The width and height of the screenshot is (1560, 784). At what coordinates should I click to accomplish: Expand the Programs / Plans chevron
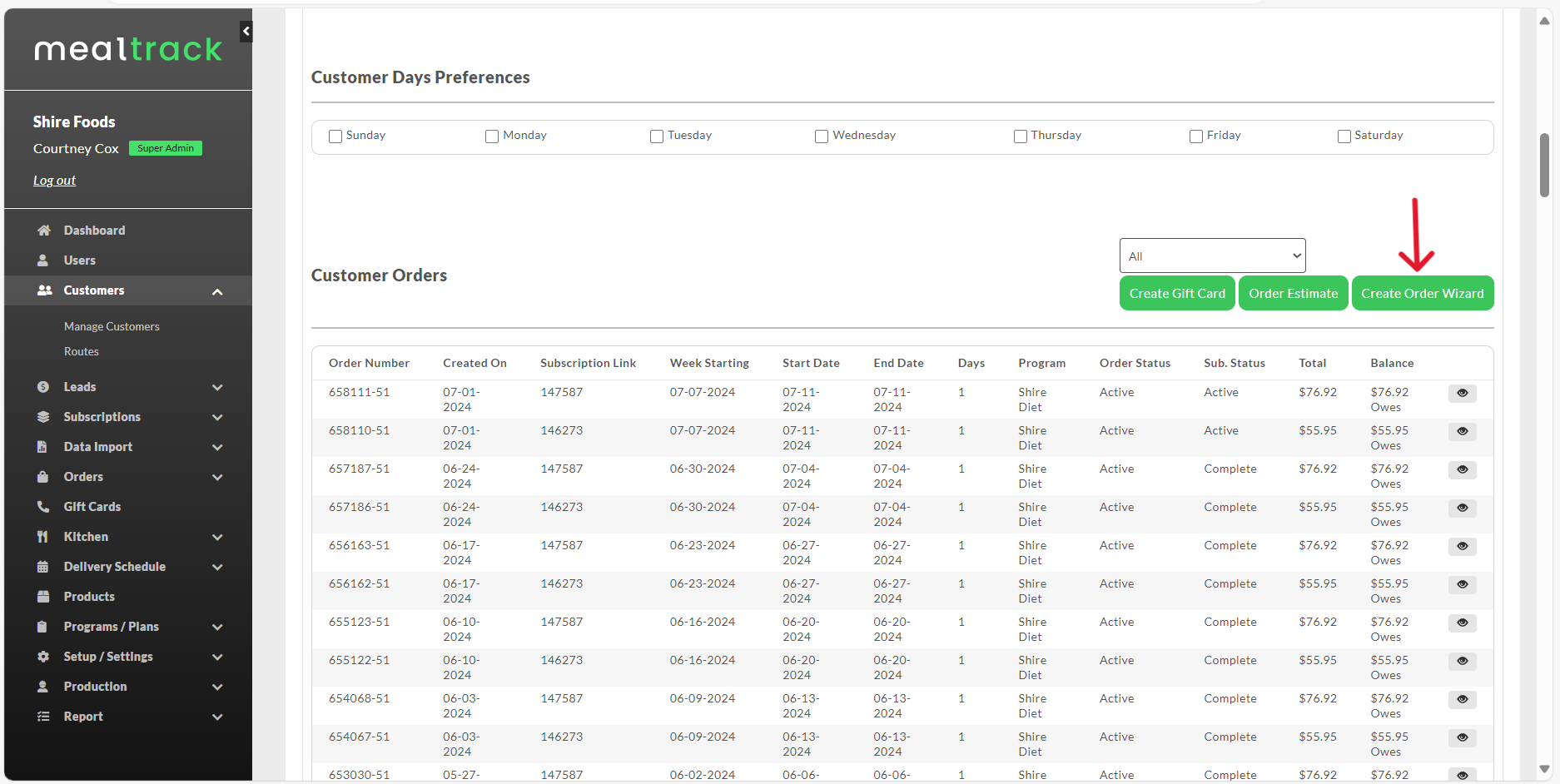(217, 627)
